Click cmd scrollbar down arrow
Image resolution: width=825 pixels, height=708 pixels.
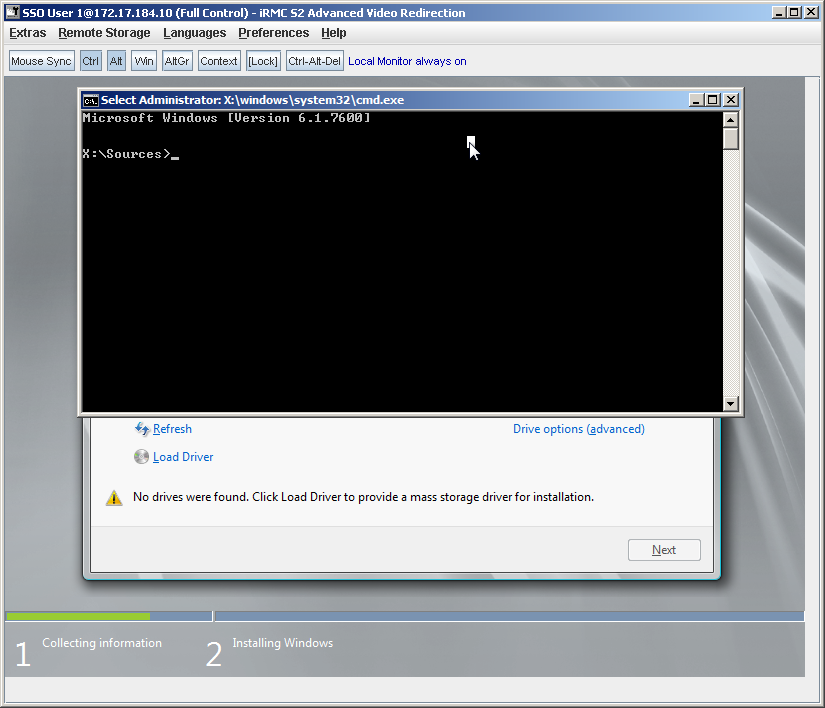point(730,404)
